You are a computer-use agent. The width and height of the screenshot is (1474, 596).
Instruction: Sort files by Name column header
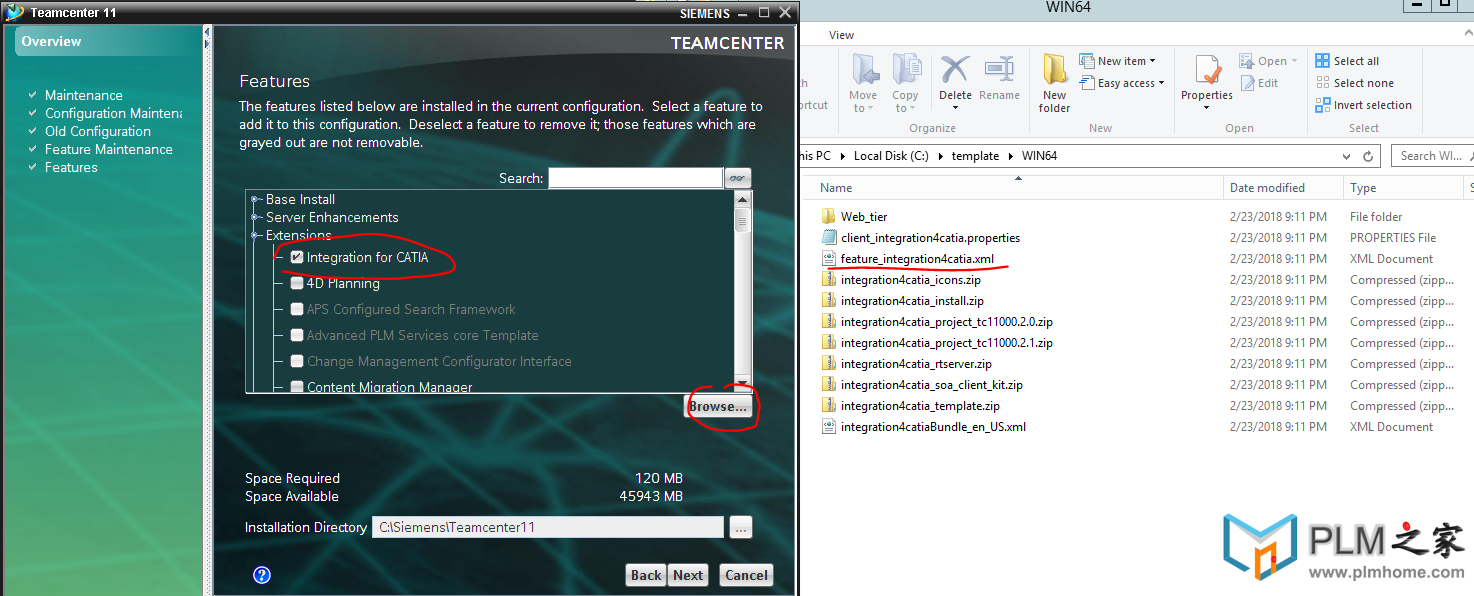click(x=836, y=188)
